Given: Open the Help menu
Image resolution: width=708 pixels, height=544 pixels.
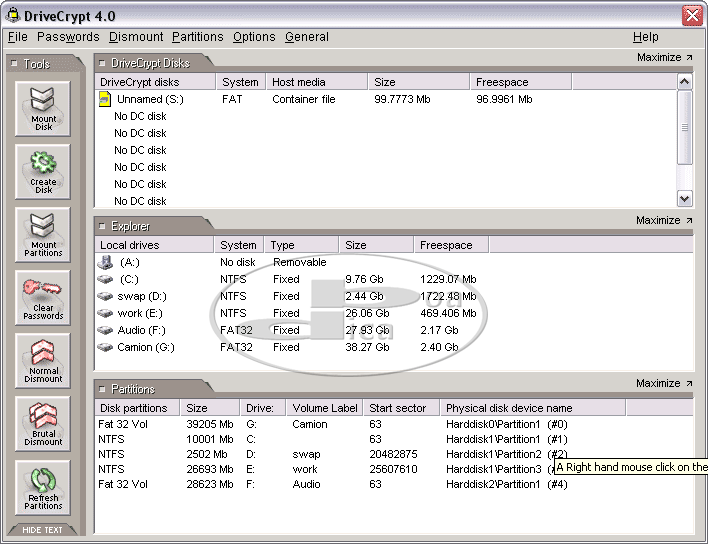Looking at the screenshot, I should coord(645,37).
